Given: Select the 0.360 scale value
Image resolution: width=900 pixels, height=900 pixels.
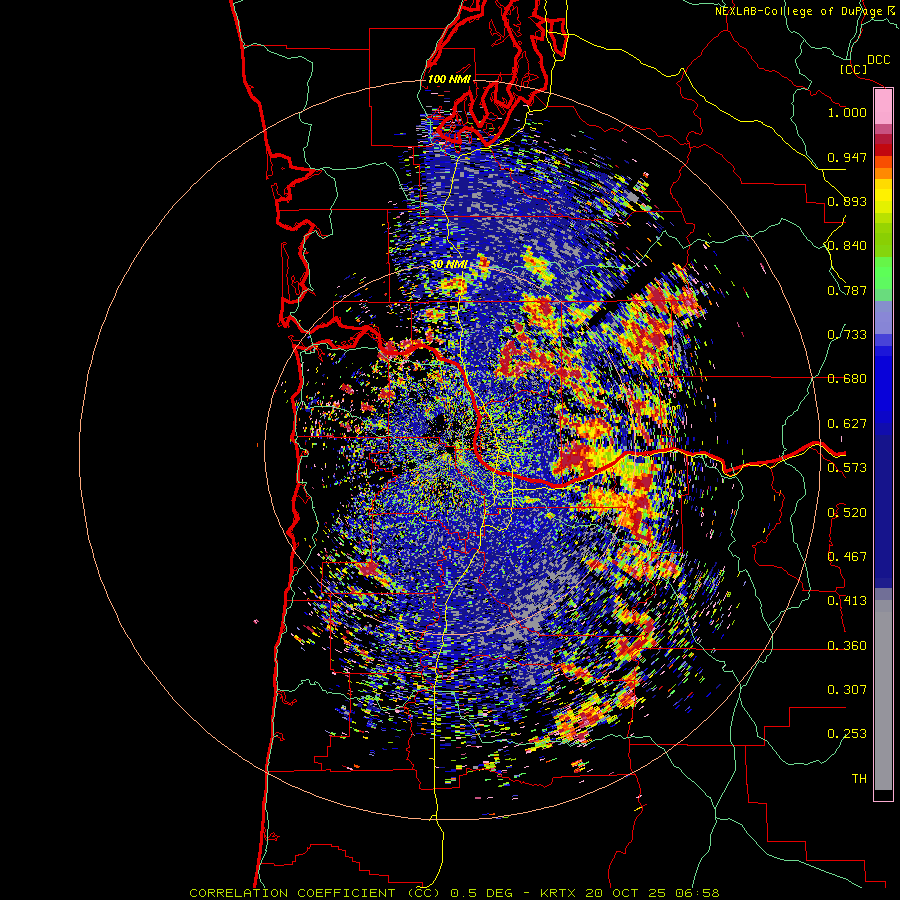Looking at the screenshot, I should point(847,646).
